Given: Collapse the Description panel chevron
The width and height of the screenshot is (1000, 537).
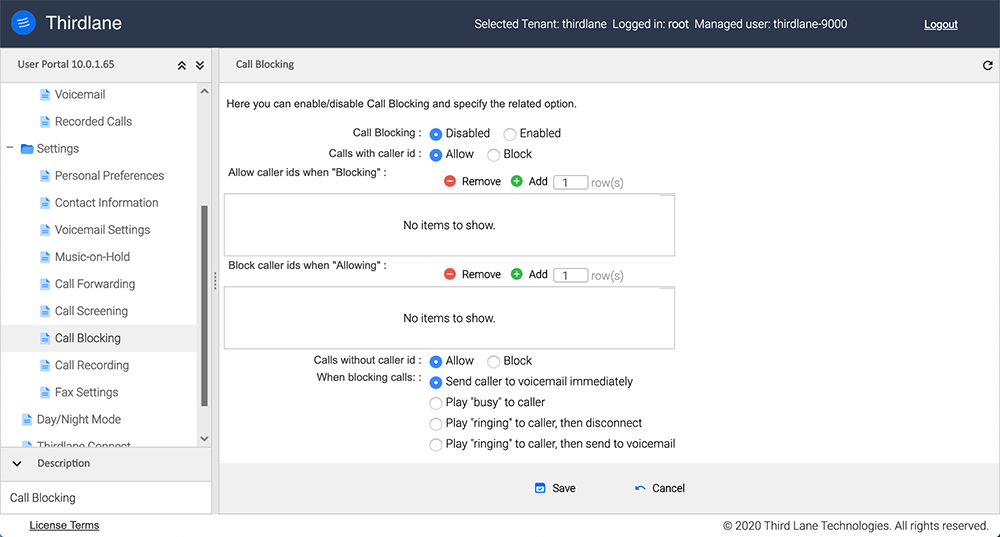Looking at the screenshot, I should [17, 464].
